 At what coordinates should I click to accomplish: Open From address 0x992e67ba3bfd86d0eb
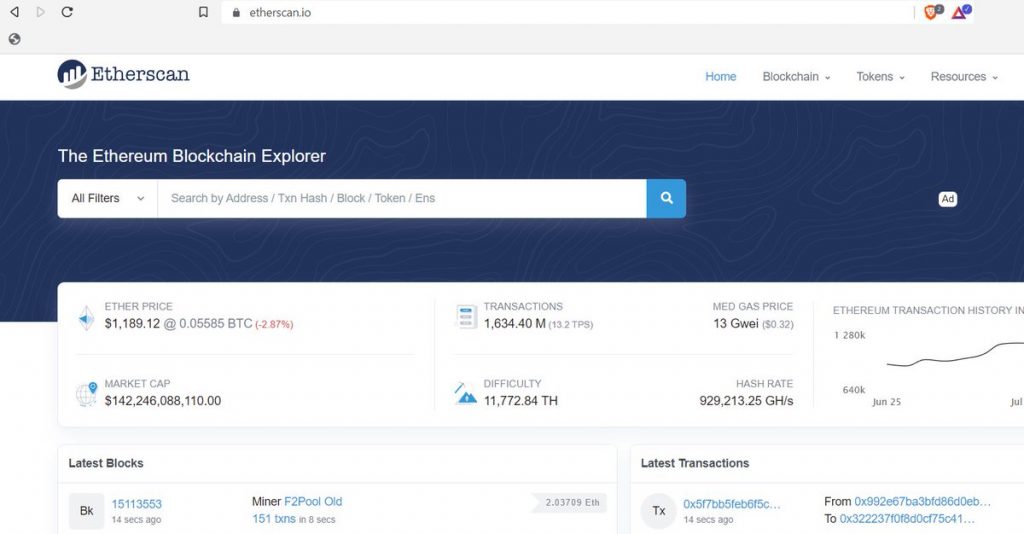coord(922,501)
